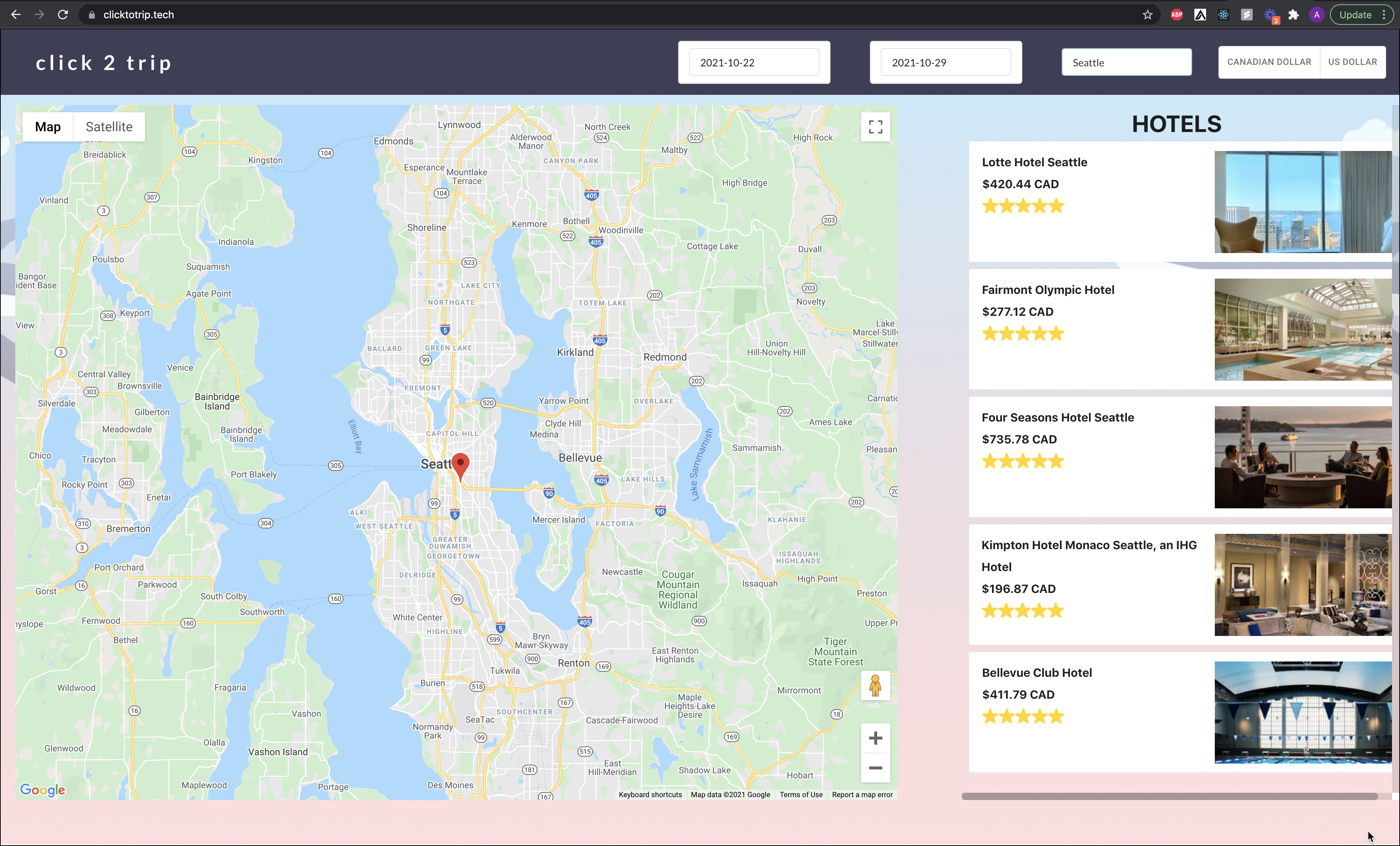The height and width of the screenshot is (846, 1400).
Task: Switch currency to US Dollar
Action: pos(1352,62)
